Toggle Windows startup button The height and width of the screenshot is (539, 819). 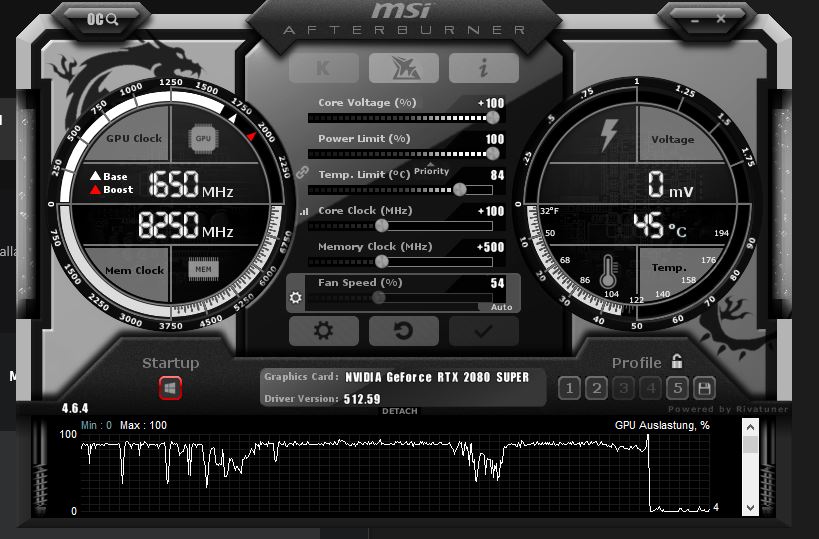(x=170, y=388)
